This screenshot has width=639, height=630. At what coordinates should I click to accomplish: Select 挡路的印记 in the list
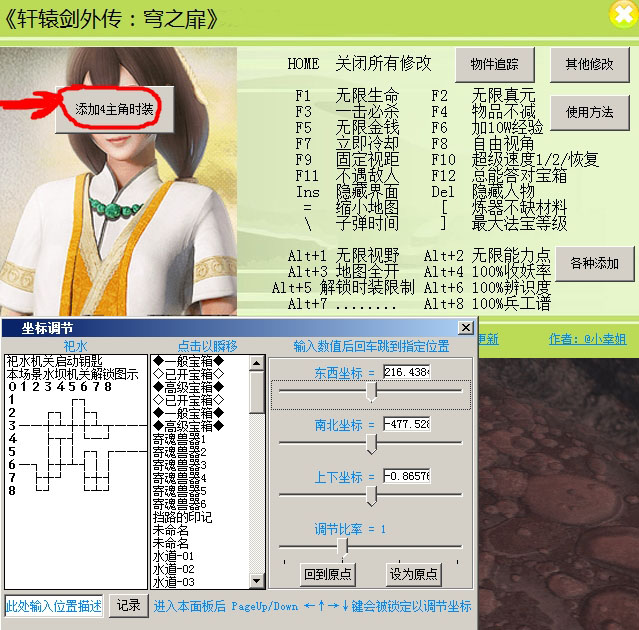pos(182,518)
